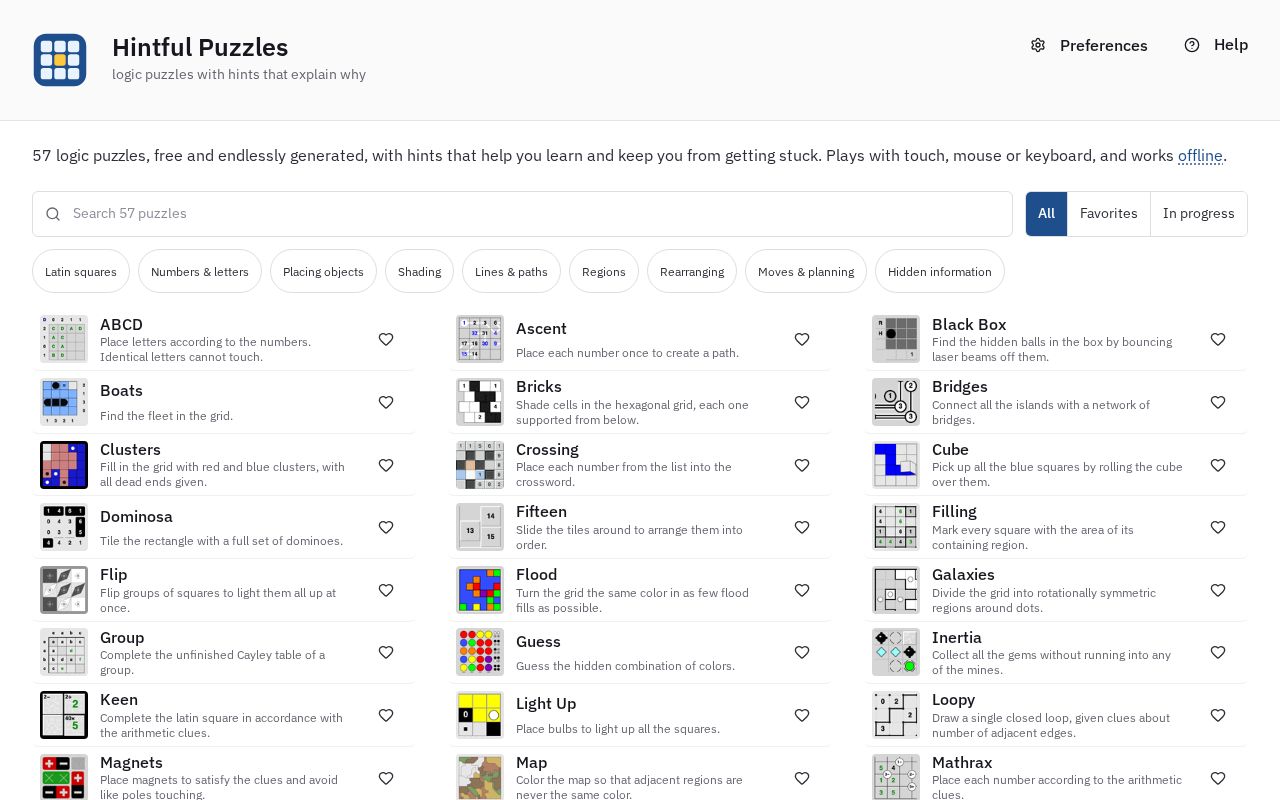
Task: Open the Map puzzle title
Action: click(x=531, y=763)
